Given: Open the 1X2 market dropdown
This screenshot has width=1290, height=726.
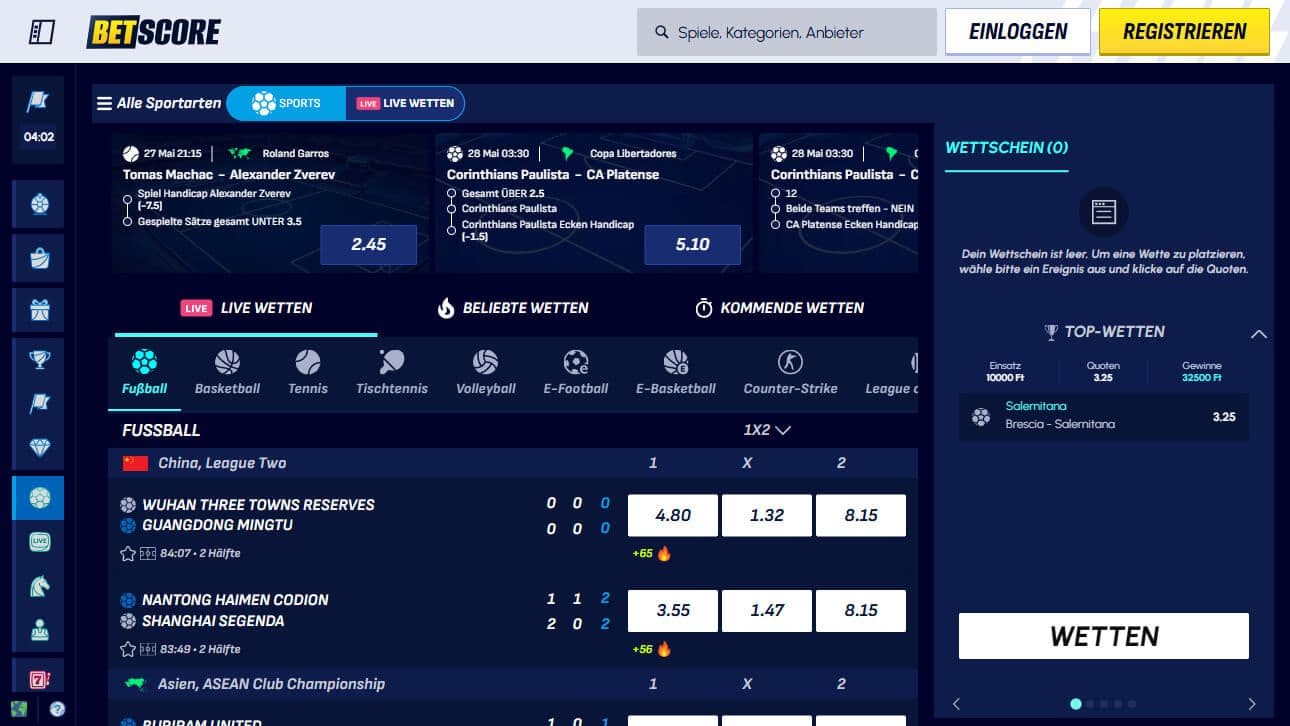Looking at the screenshot, I should point(767,430).
